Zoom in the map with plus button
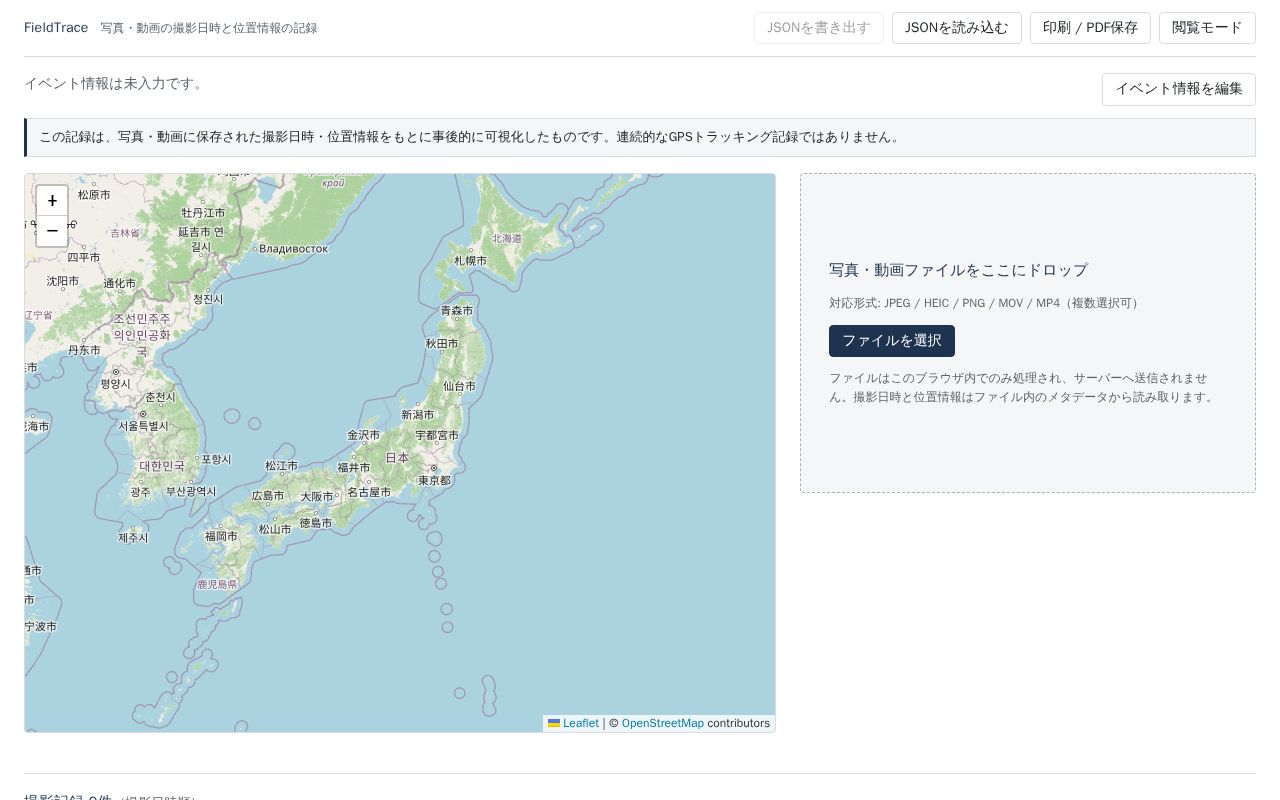The width and height of the screenshot is (1280, 800). click(52, 201)
